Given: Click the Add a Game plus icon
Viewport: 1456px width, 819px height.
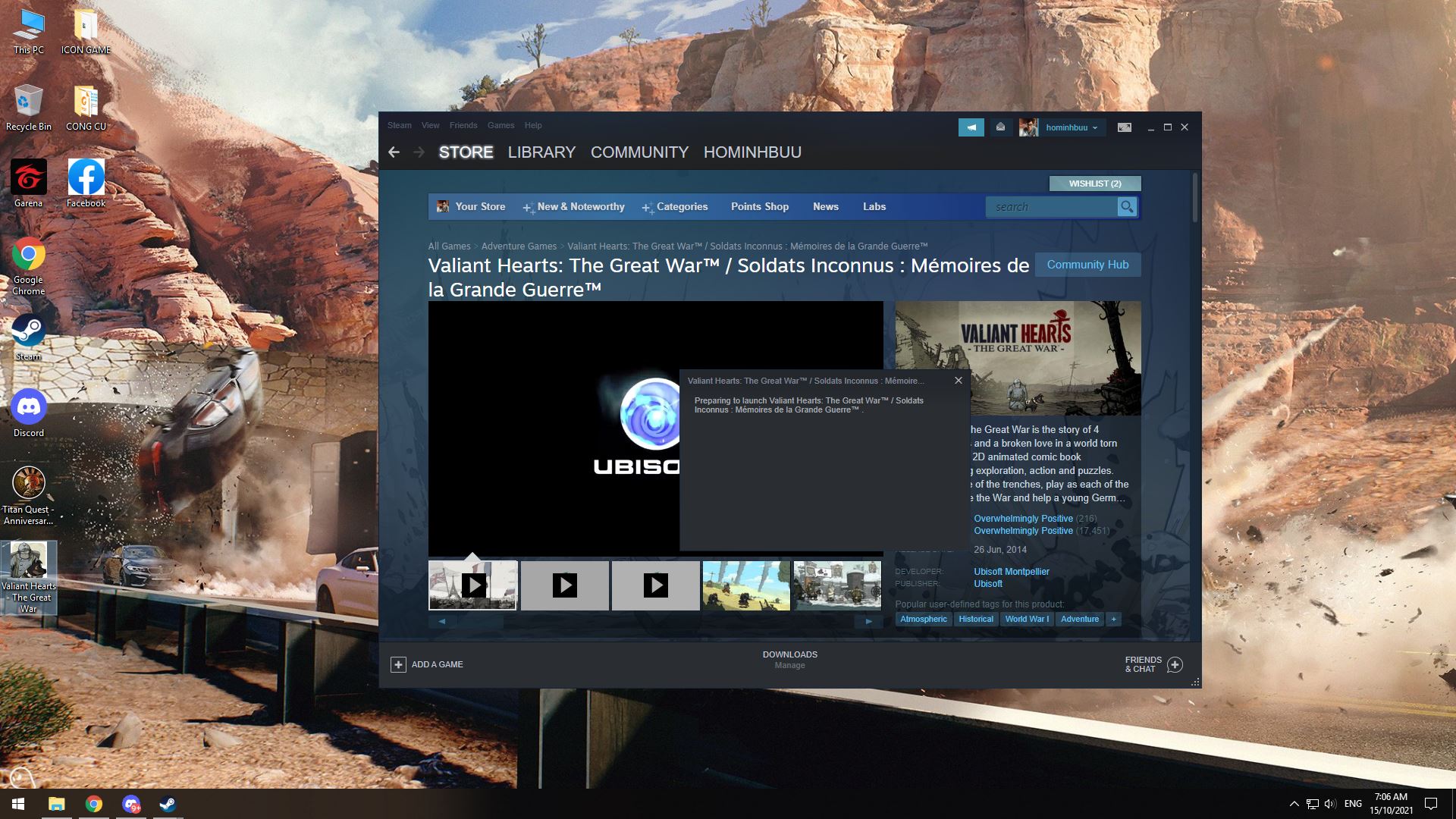Looking at the screenshot, I should [398, 664].
